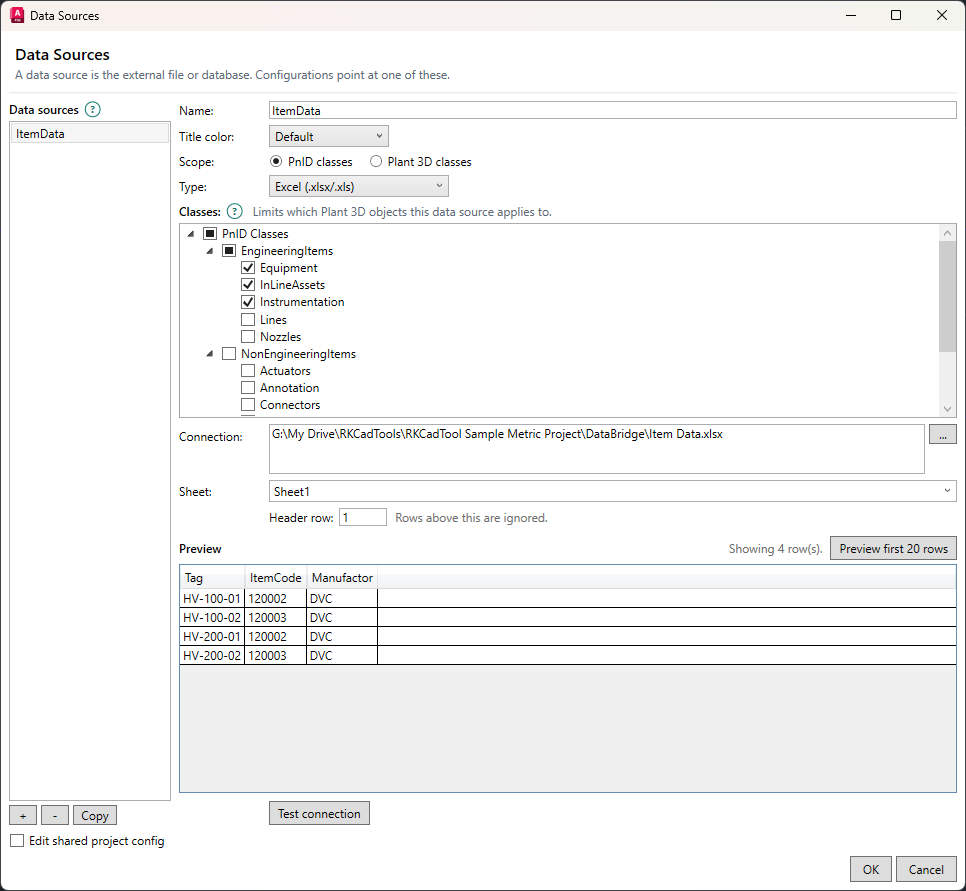Click the OK button

(x=871, y=869)
